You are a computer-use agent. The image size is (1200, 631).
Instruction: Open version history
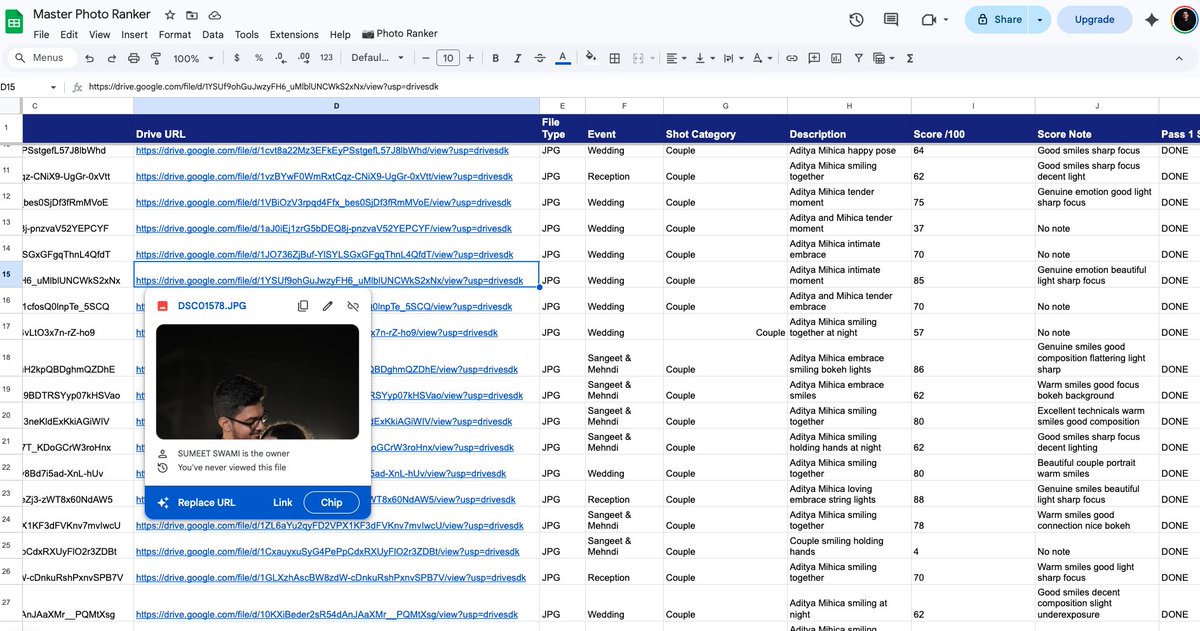pyautogui.click(x=856, y=19)
